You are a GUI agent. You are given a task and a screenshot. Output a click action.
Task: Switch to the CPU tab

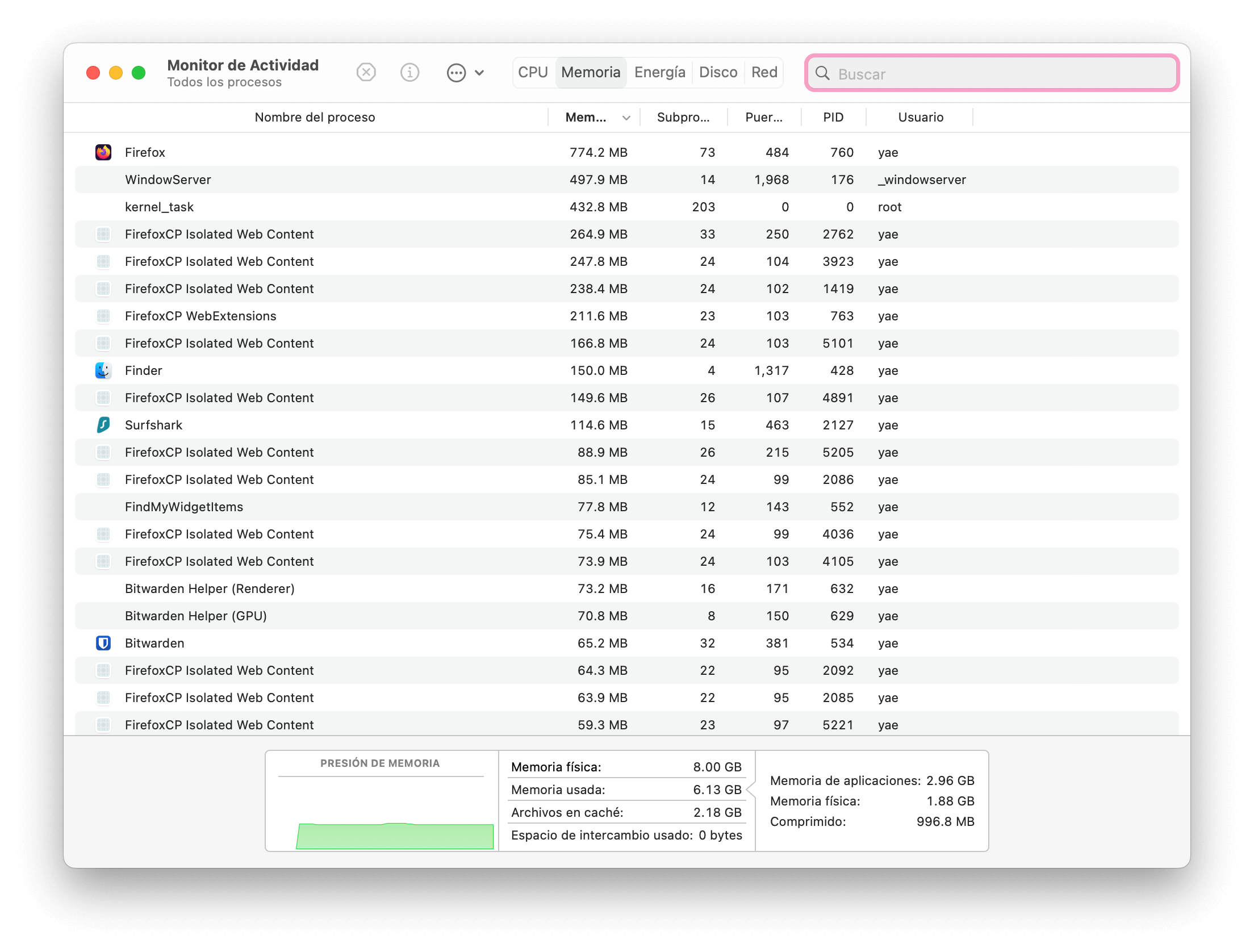point(532,72)
